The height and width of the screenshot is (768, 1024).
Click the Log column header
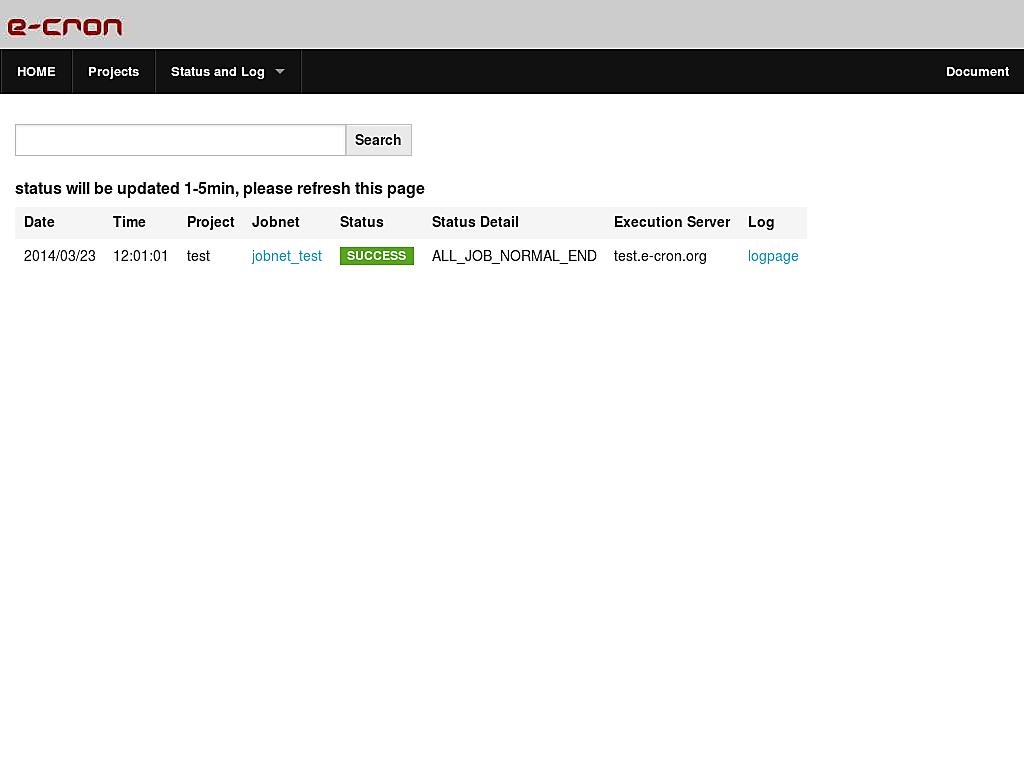(760, 222)
